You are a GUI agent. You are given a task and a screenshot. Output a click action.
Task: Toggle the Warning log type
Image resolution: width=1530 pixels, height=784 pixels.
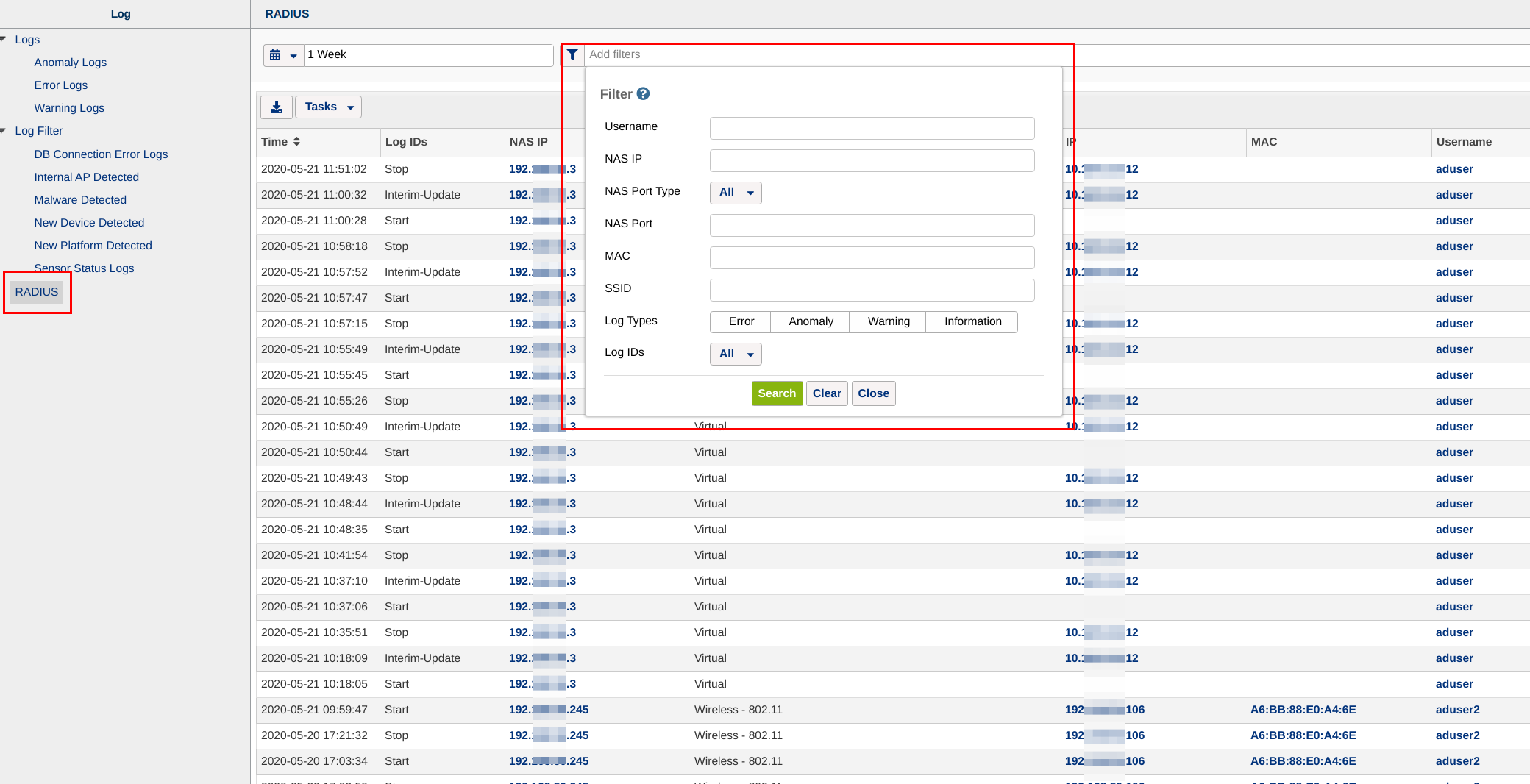tap(888, 321)
